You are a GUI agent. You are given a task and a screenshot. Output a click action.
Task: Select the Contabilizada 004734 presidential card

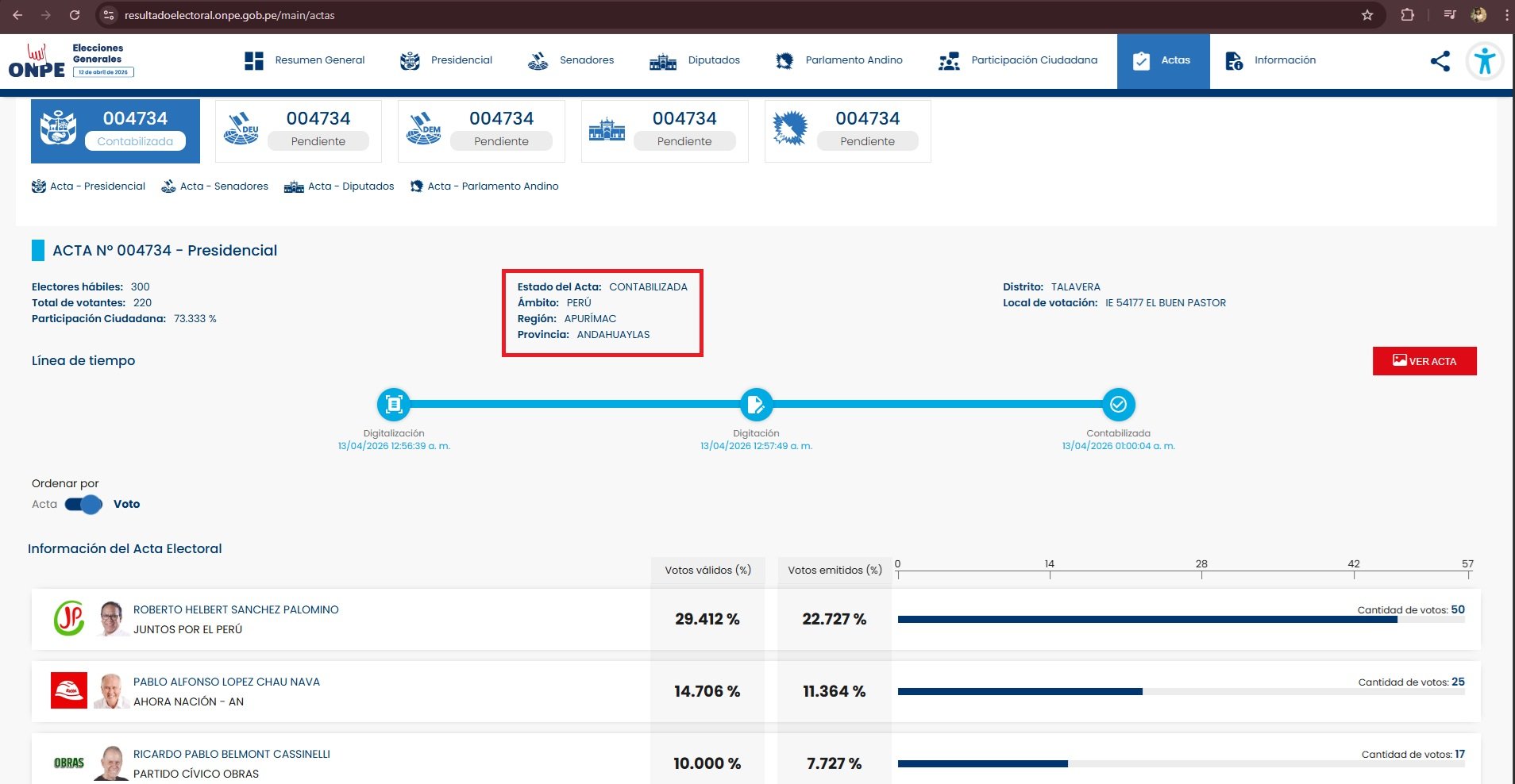pos(115,130)
